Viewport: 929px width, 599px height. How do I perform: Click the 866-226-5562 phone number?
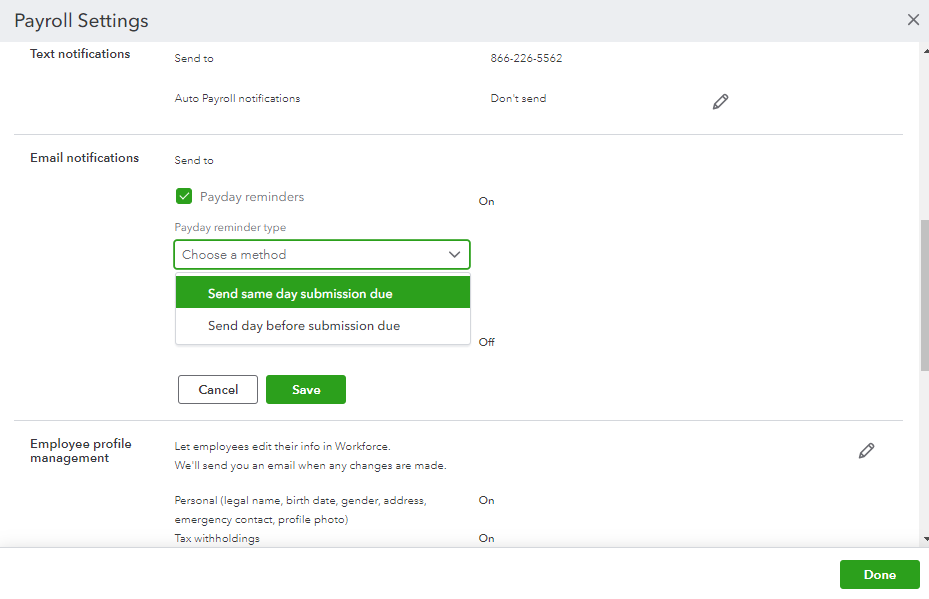click(526, 59)
